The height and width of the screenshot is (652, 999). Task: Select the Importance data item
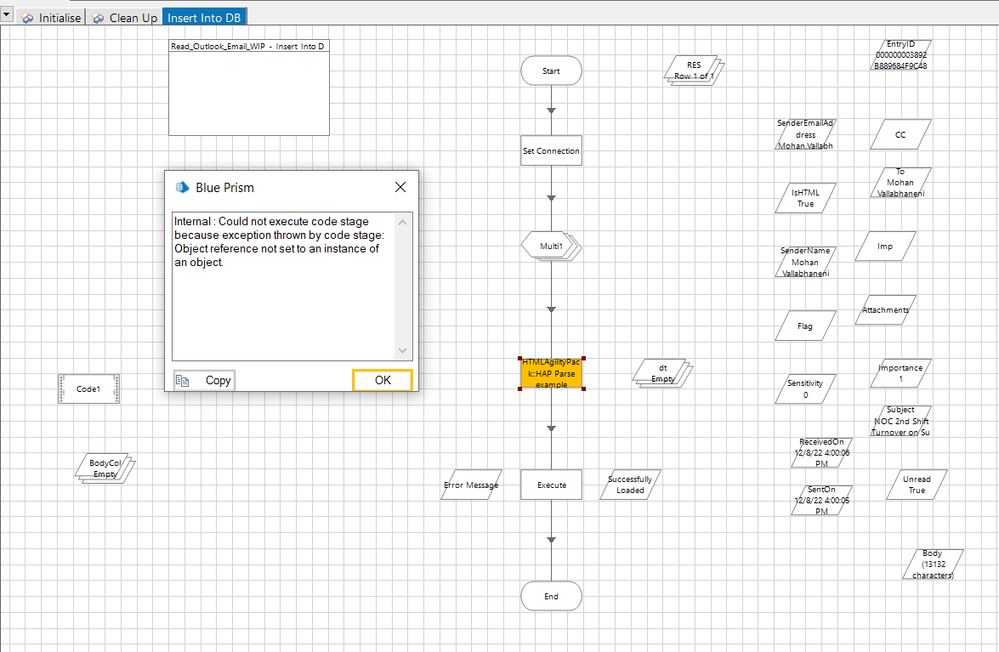(x=900, y=373)
